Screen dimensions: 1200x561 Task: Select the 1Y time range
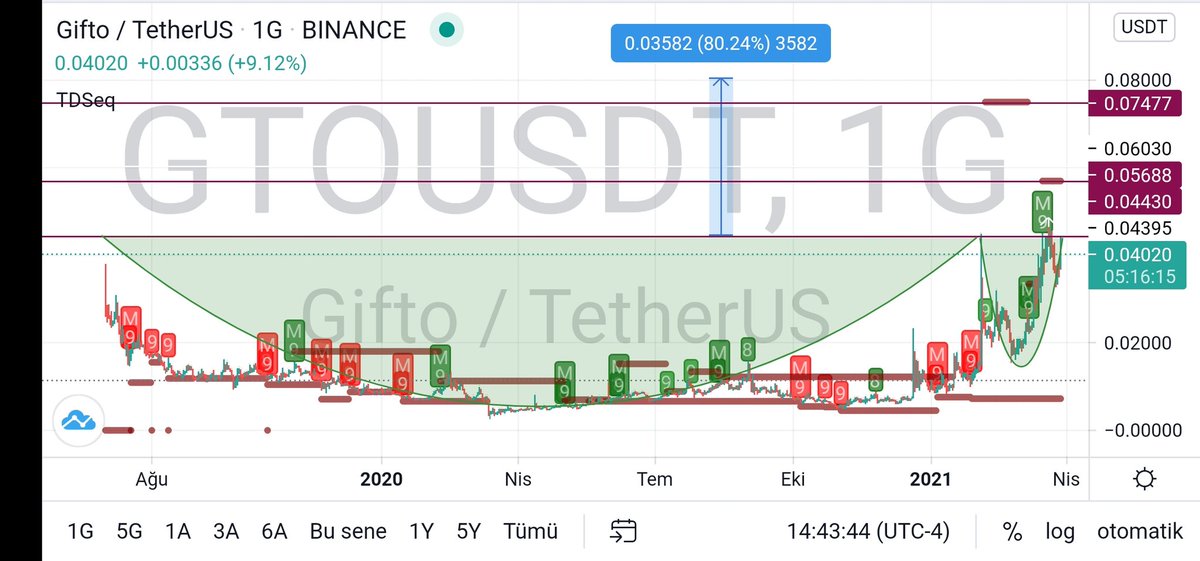pyautogui.click(x=421, y=531)
